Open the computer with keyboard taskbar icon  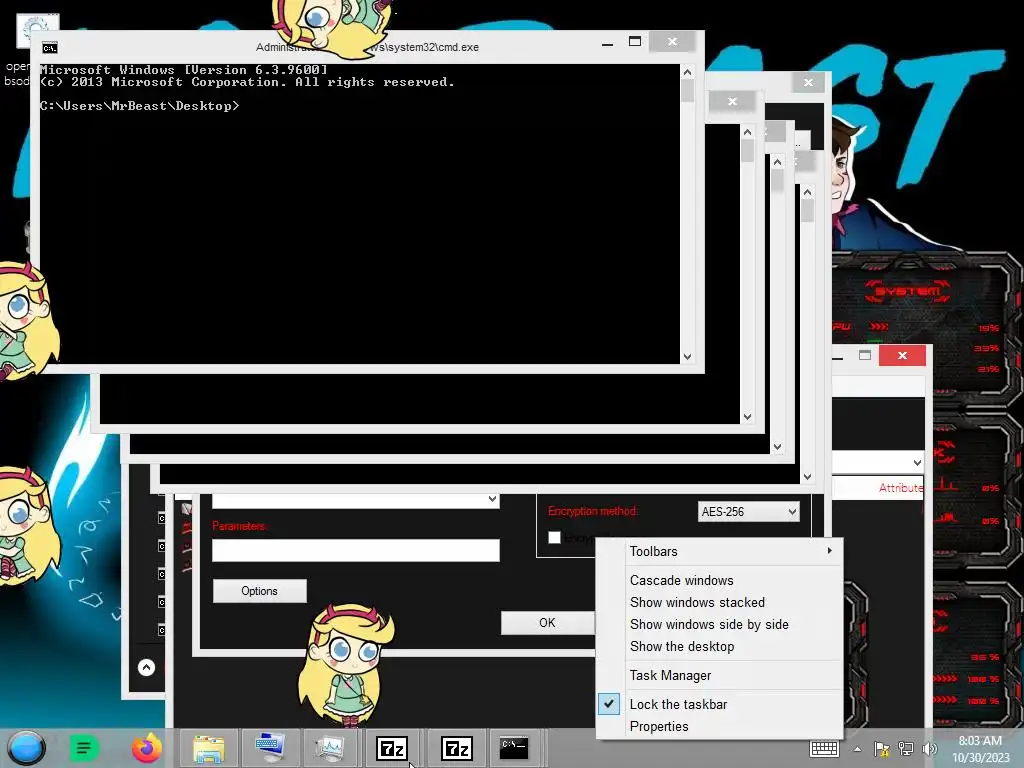pos(270,748)
